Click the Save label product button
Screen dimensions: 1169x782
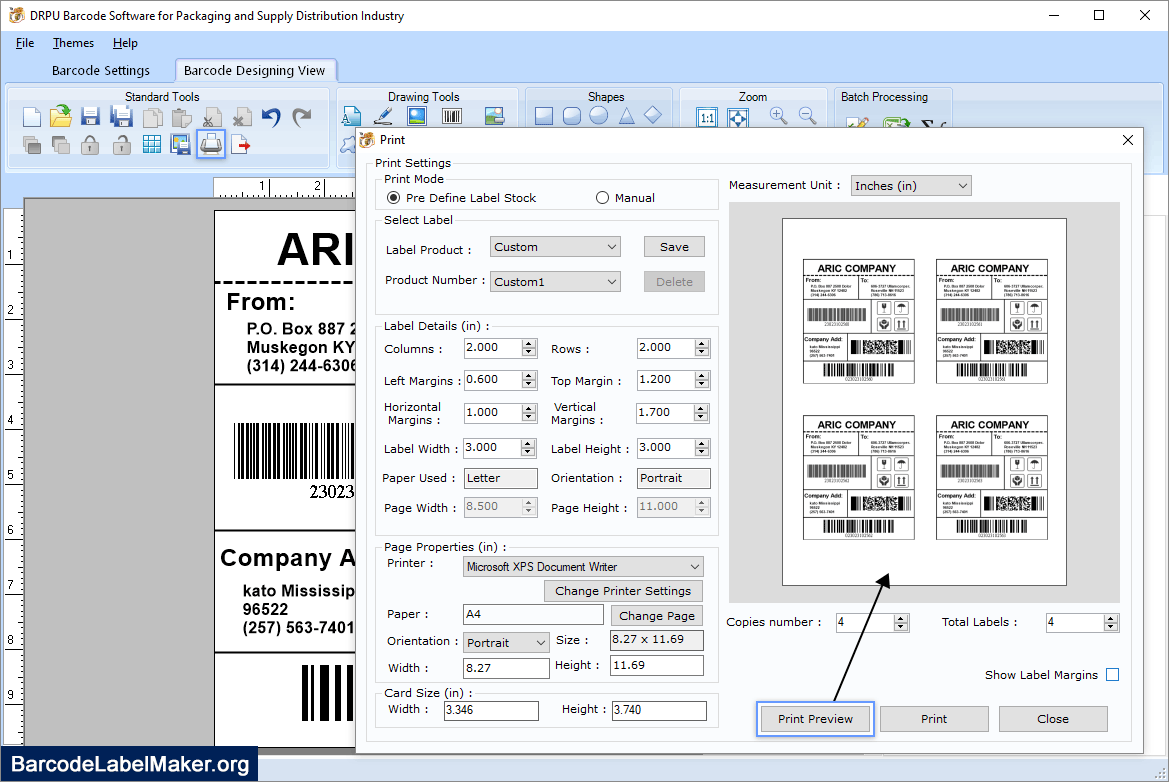pos(674,247)
